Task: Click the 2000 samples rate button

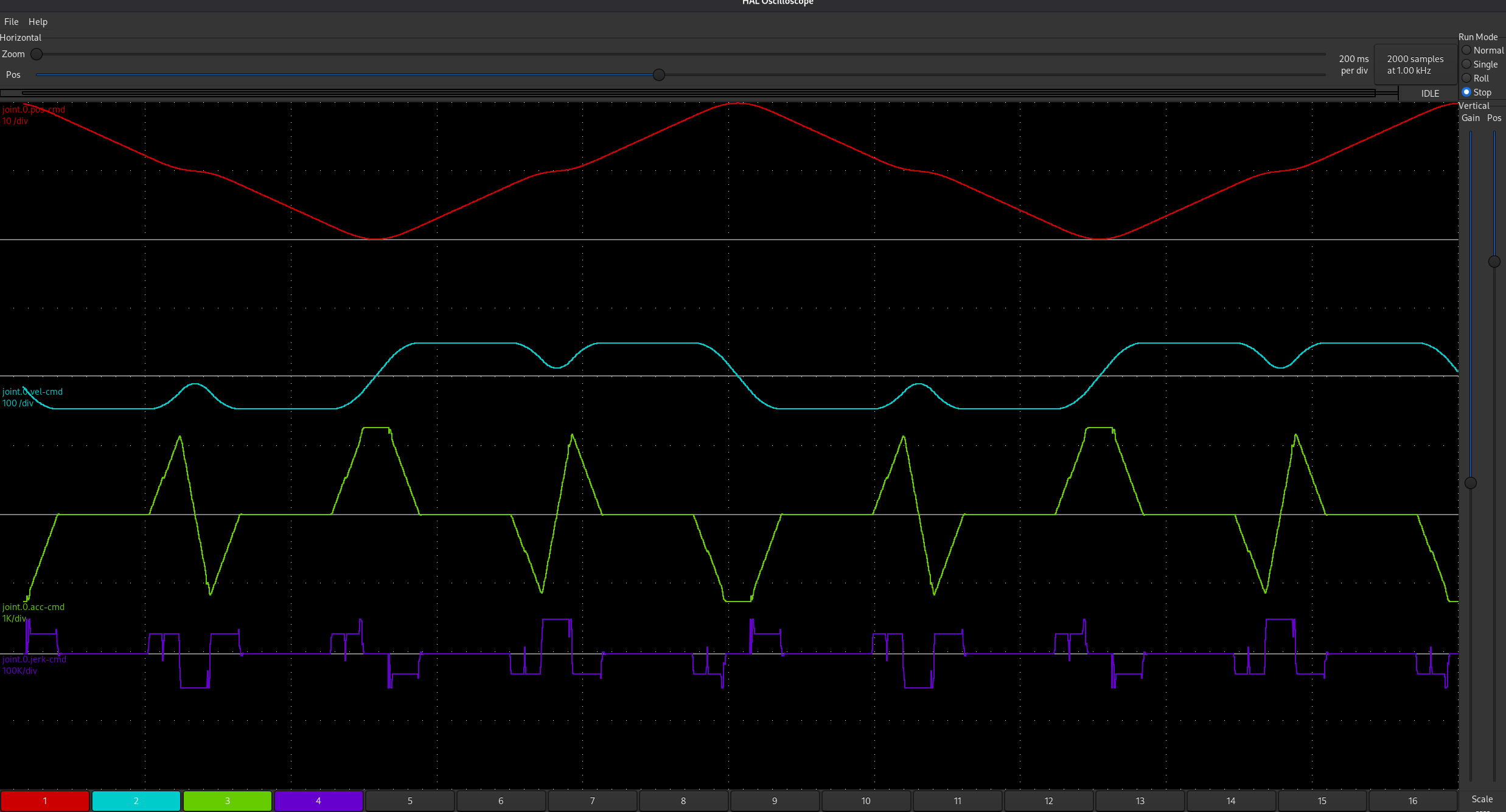Action: coord(1415,64)
